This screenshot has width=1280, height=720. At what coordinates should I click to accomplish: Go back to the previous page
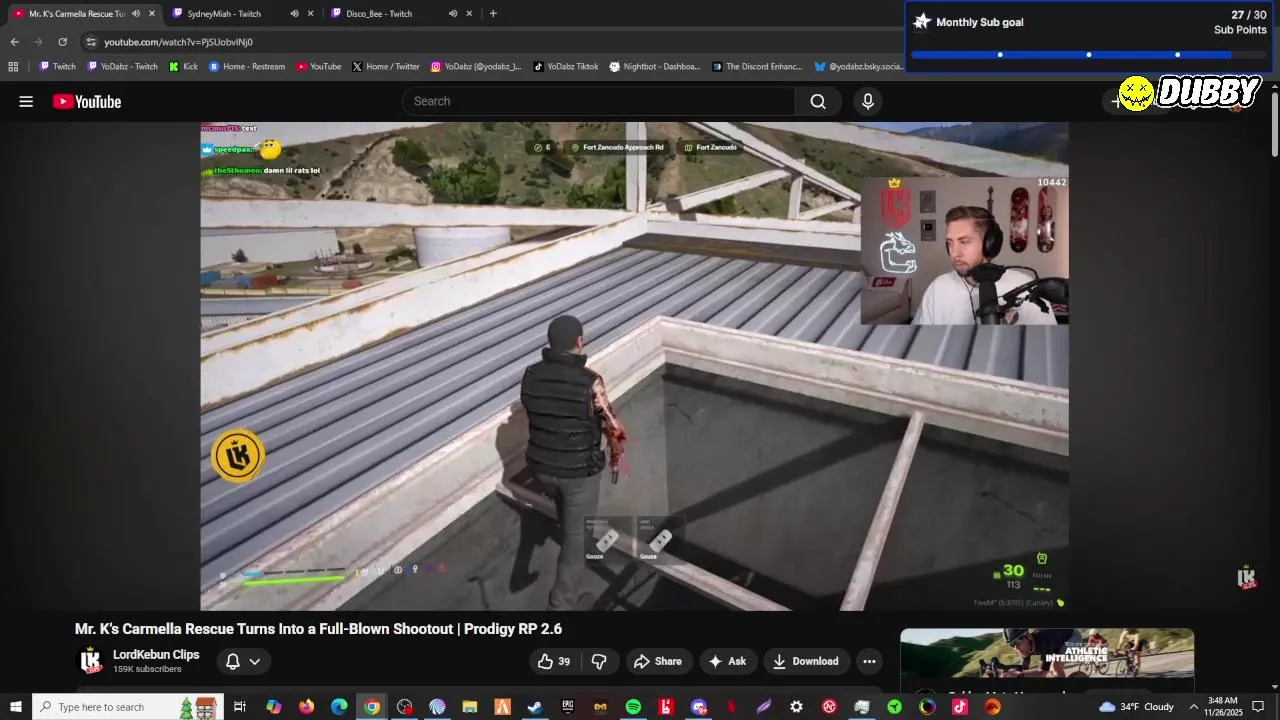coord(14,42)
